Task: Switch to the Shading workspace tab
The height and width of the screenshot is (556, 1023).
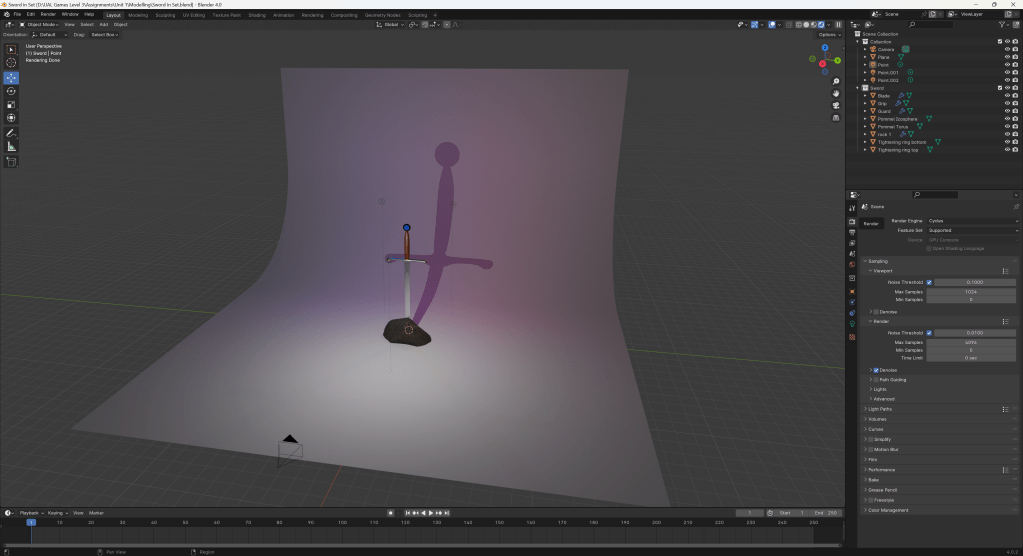Action: 257,15
